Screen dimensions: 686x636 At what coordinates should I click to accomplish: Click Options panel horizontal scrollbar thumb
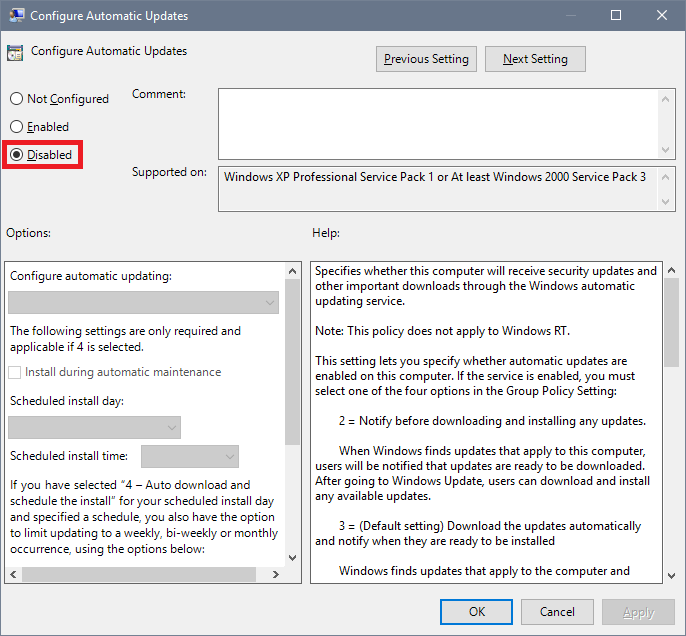pyautogui.click(x=139, y=574)
